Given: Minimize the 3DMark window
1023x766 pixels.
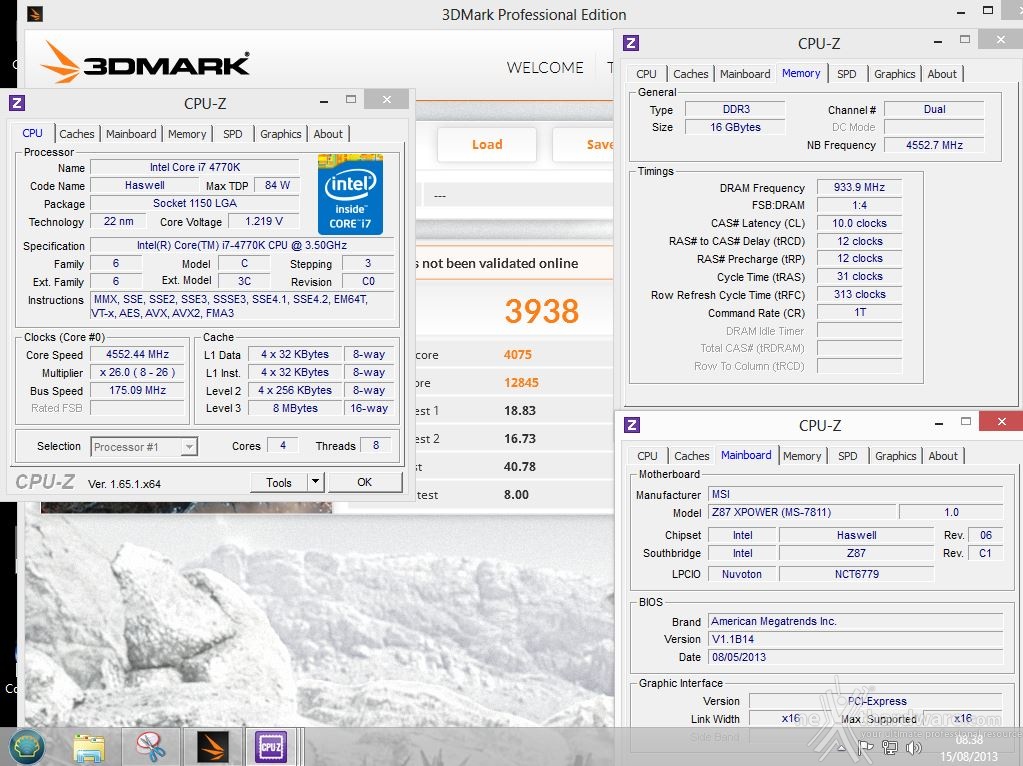Looking at the screenshot, I should (960, 13).
